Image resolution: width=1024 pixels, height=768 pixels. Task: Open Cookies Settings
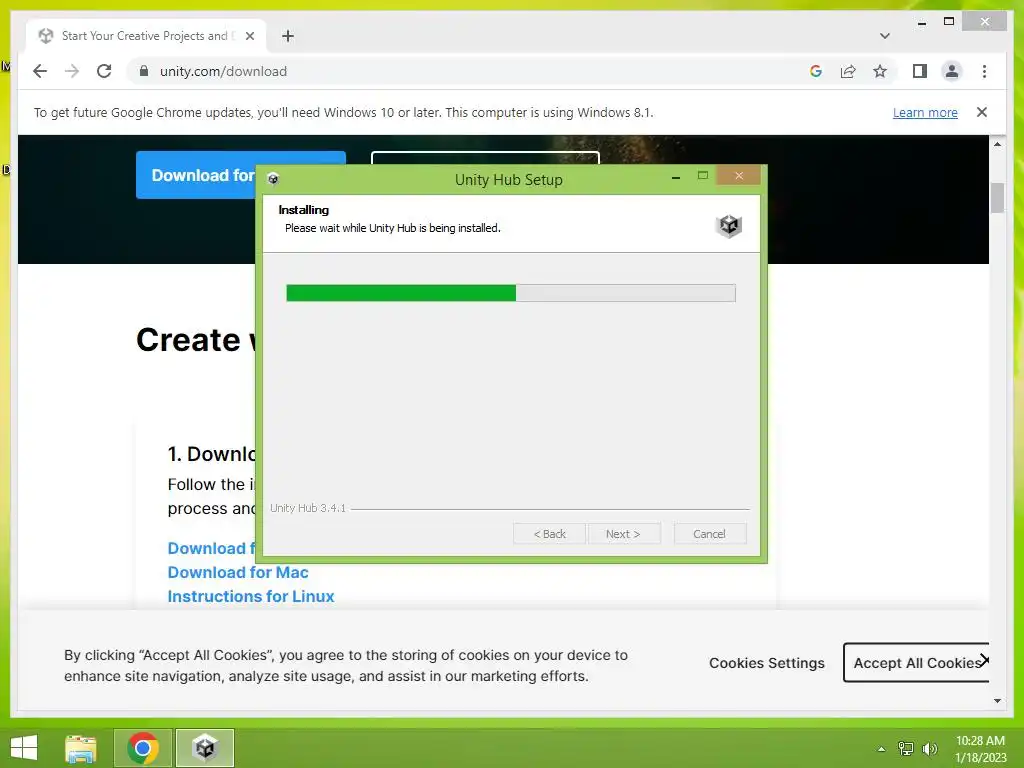767,663
